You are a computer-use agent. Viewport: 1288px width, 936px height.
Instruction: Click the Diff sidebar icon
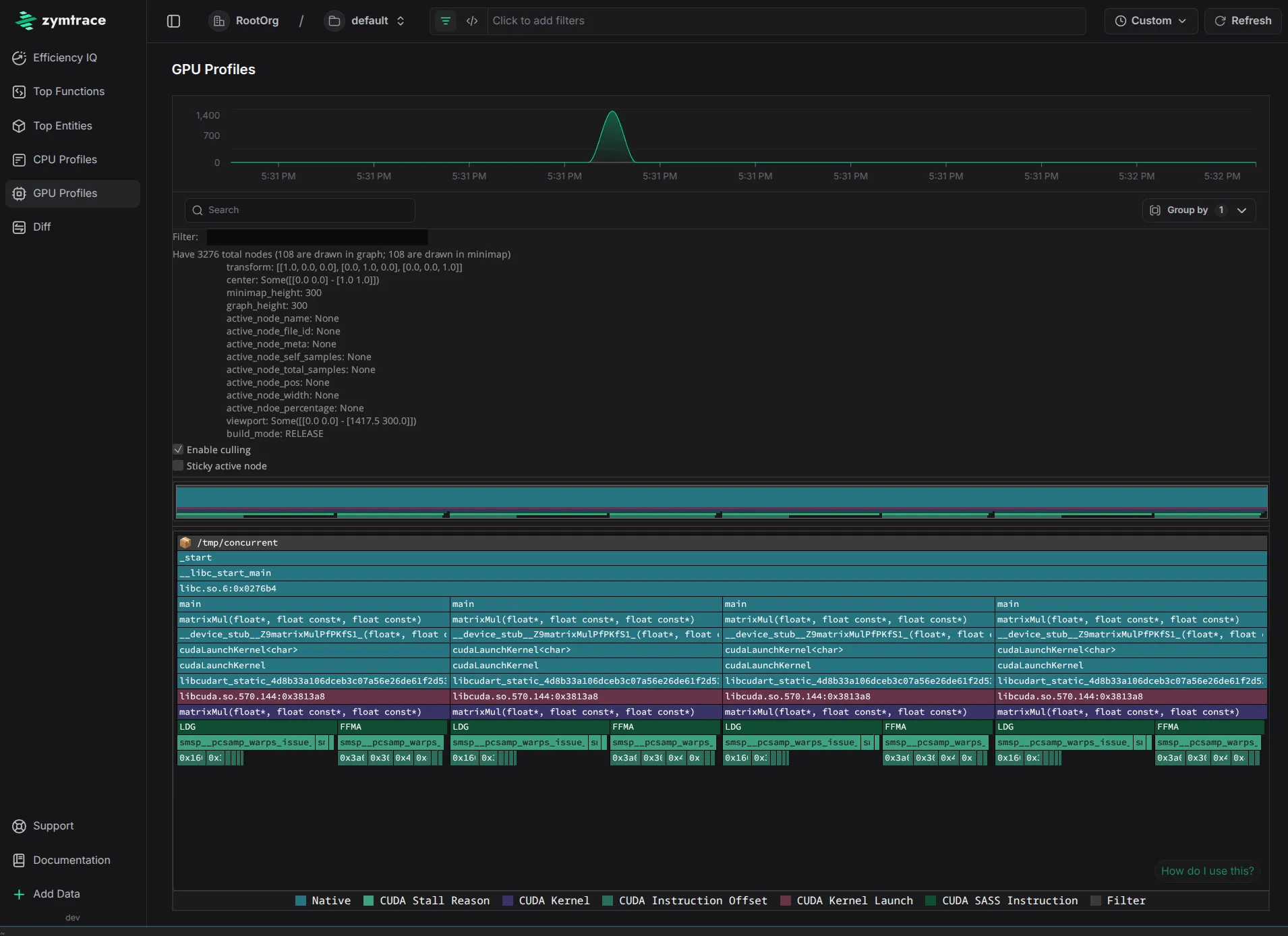[19, 227]
